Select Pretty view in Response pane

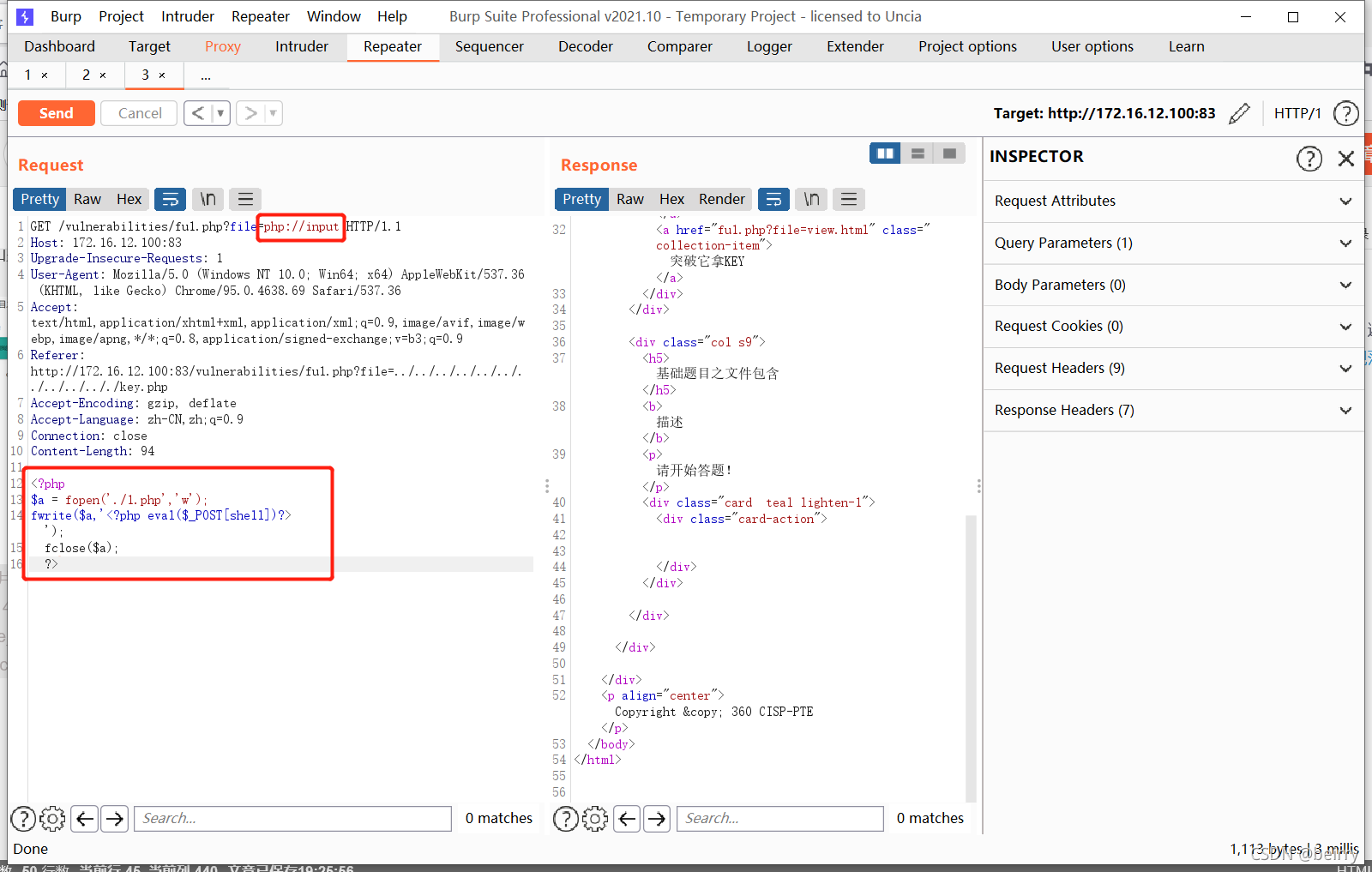tap(581, 199)
